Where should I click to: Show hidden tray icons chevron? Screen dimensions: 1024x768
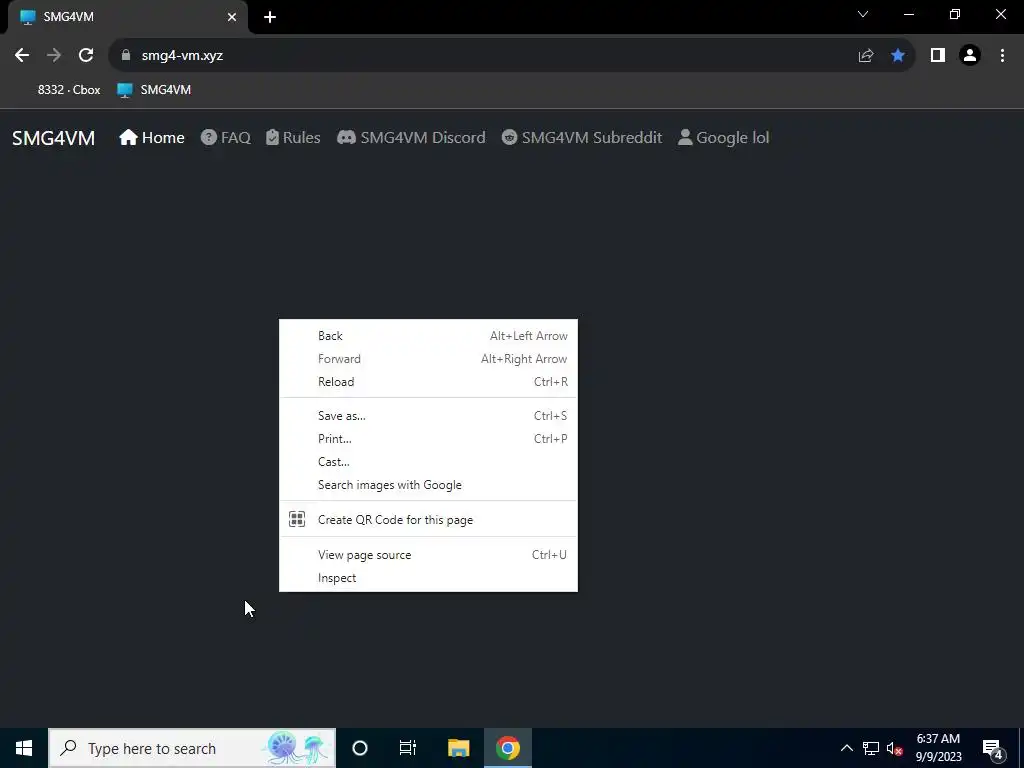point(846,748)
